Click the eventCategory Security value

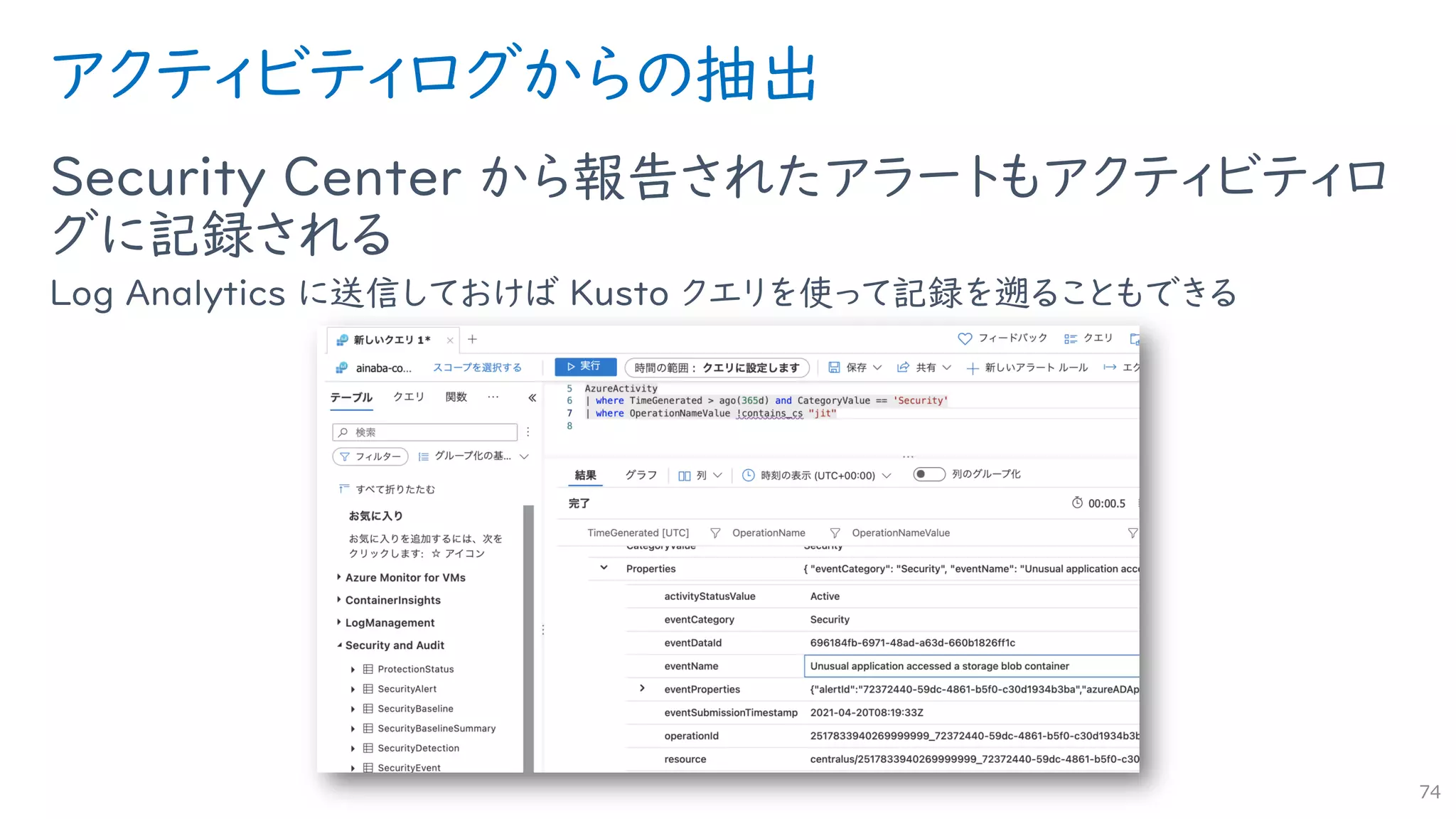pyautogui.click(x=830, y=620)
